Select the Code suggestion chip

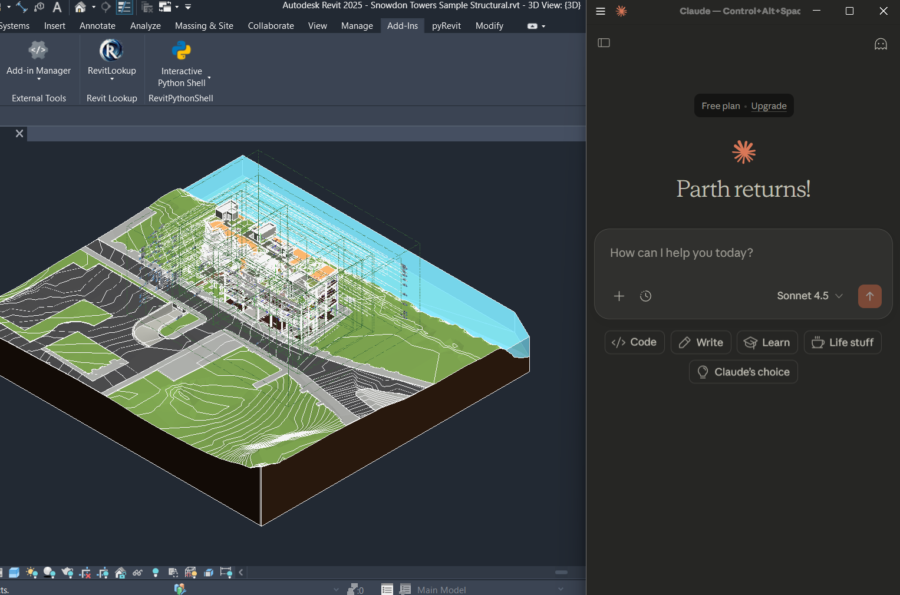634,342
